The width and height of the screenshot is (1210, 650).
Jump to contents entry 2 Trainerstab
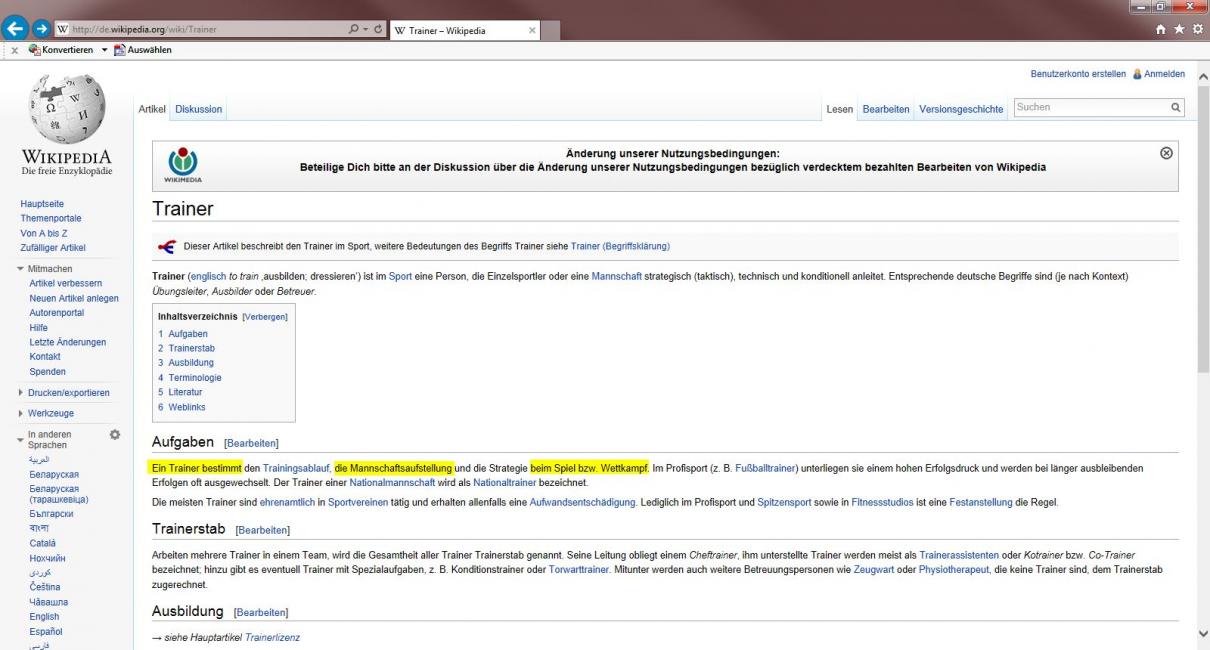[x=186, y=348]
